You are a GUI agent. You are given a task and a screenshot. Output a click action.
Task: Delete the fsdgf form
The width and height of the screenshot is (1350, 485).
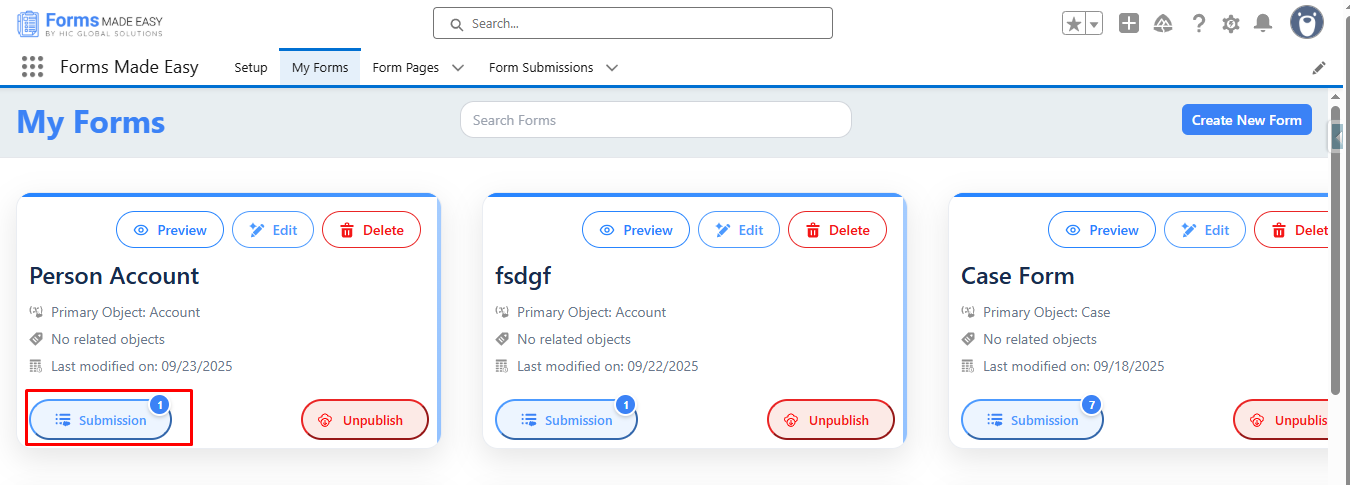pos(837,230)
